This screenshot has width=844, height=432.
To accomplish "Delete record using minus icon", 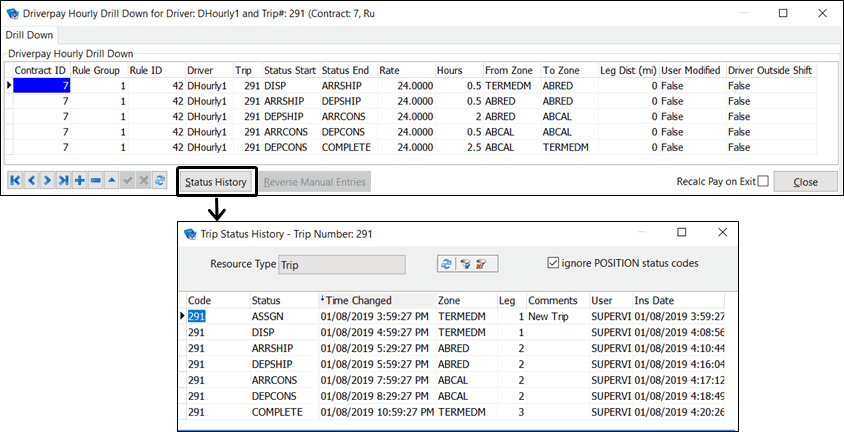I will point(96,181).
